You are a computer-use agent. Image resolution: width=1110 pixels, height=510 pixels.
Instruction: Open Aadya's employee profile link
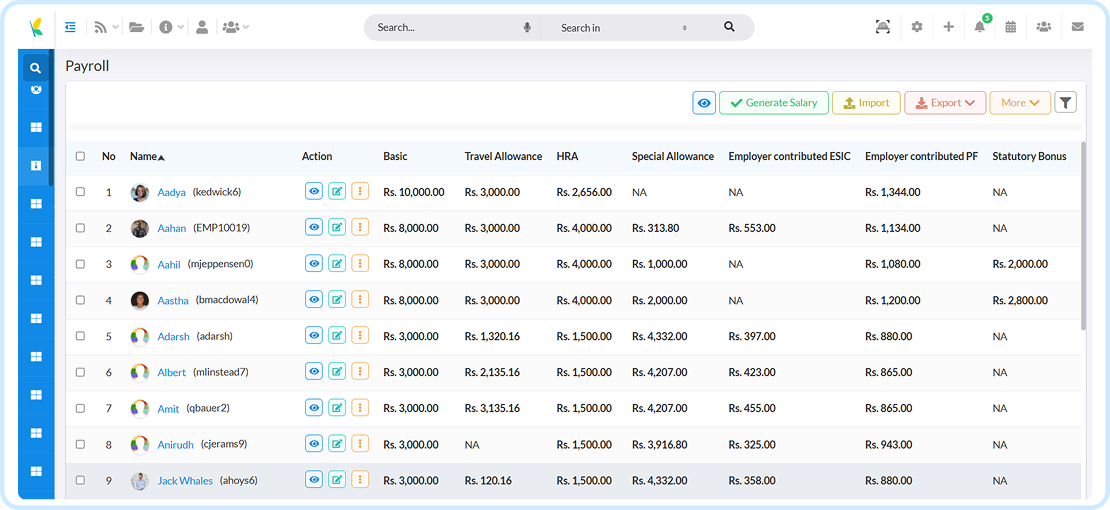click(171, 192)
